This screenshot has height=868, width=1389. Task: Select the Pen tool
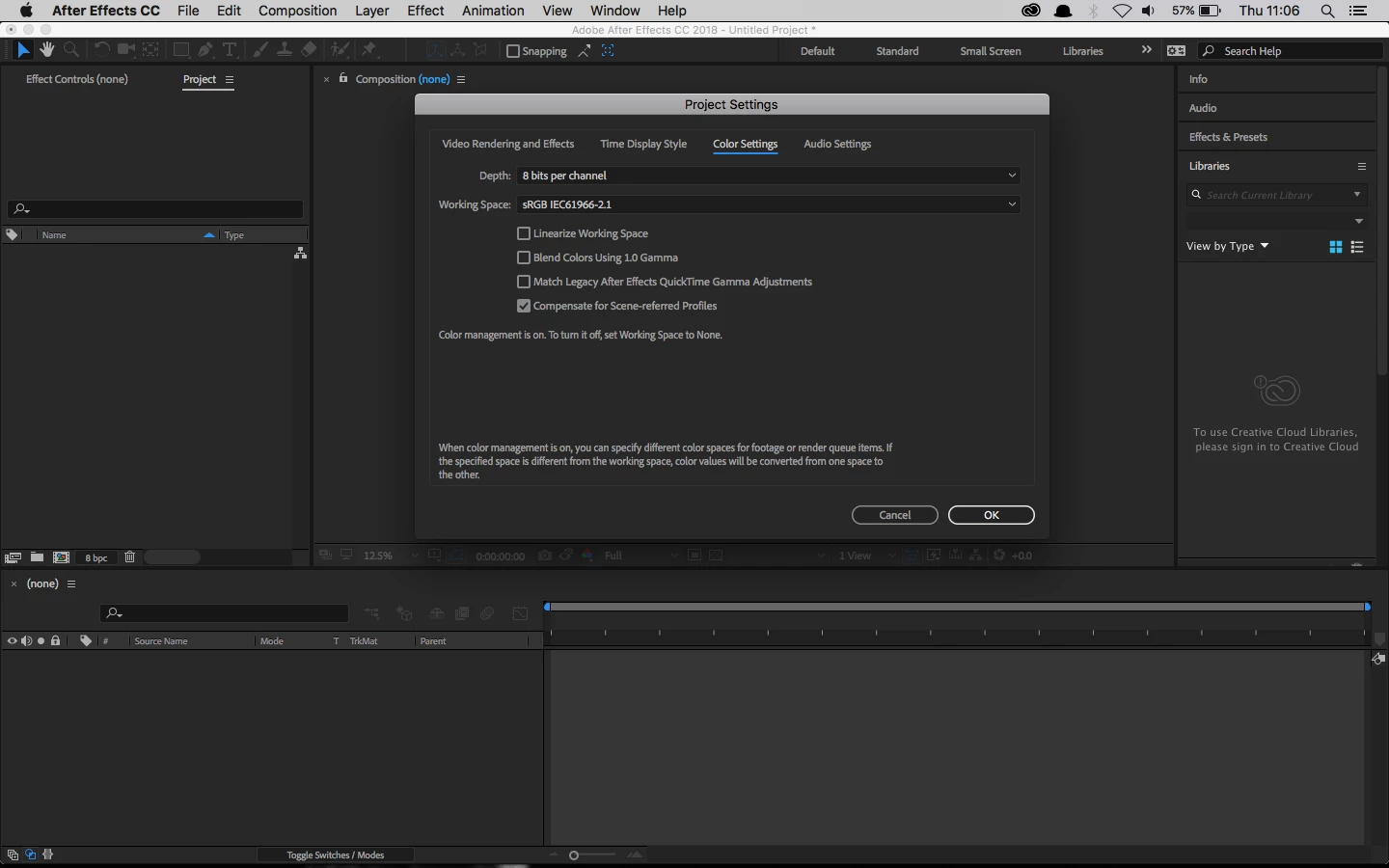[205, 50]
